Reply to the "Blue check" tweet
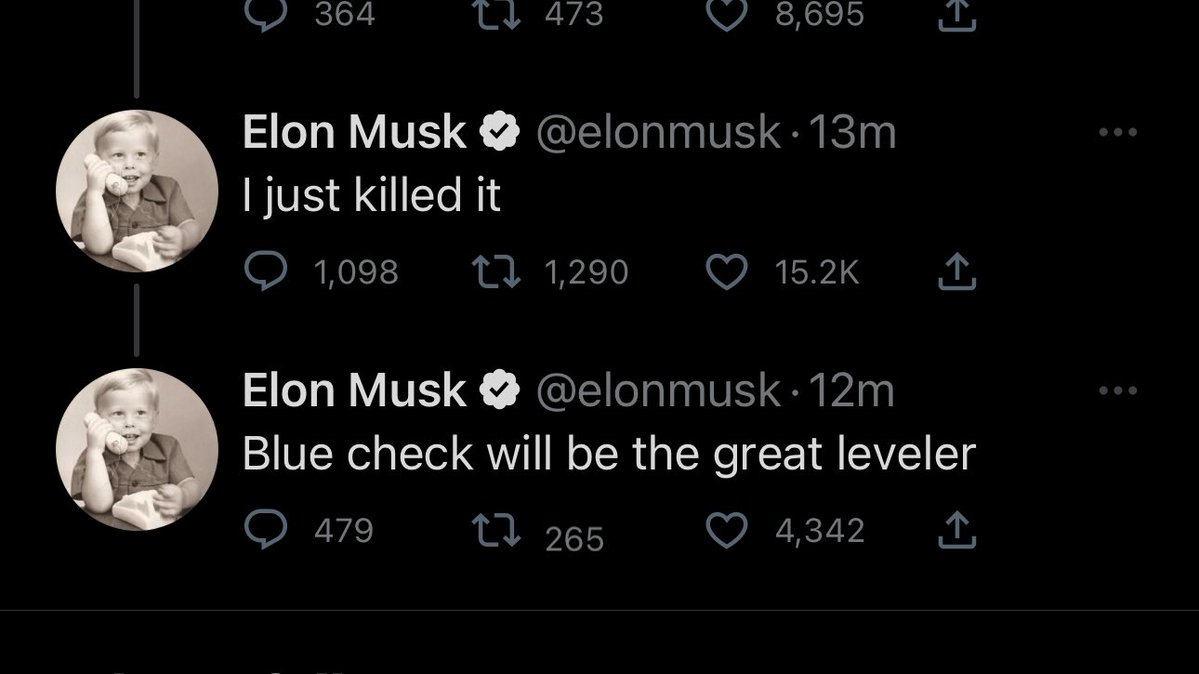1199x674 pixels. coord(264,530)
